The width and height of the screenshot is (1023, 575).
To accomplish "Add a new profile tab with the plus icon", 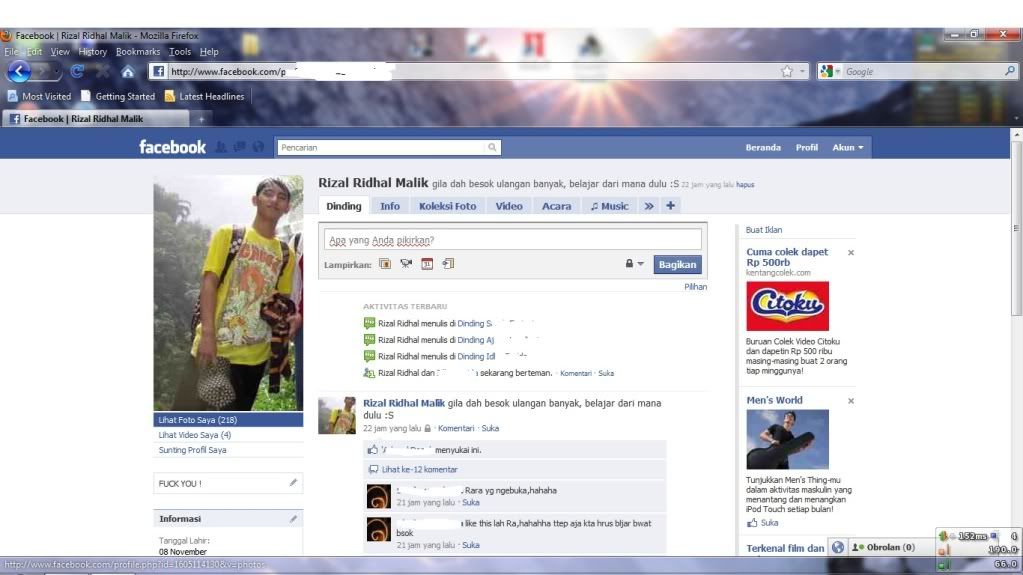I will tap(670, 206).
